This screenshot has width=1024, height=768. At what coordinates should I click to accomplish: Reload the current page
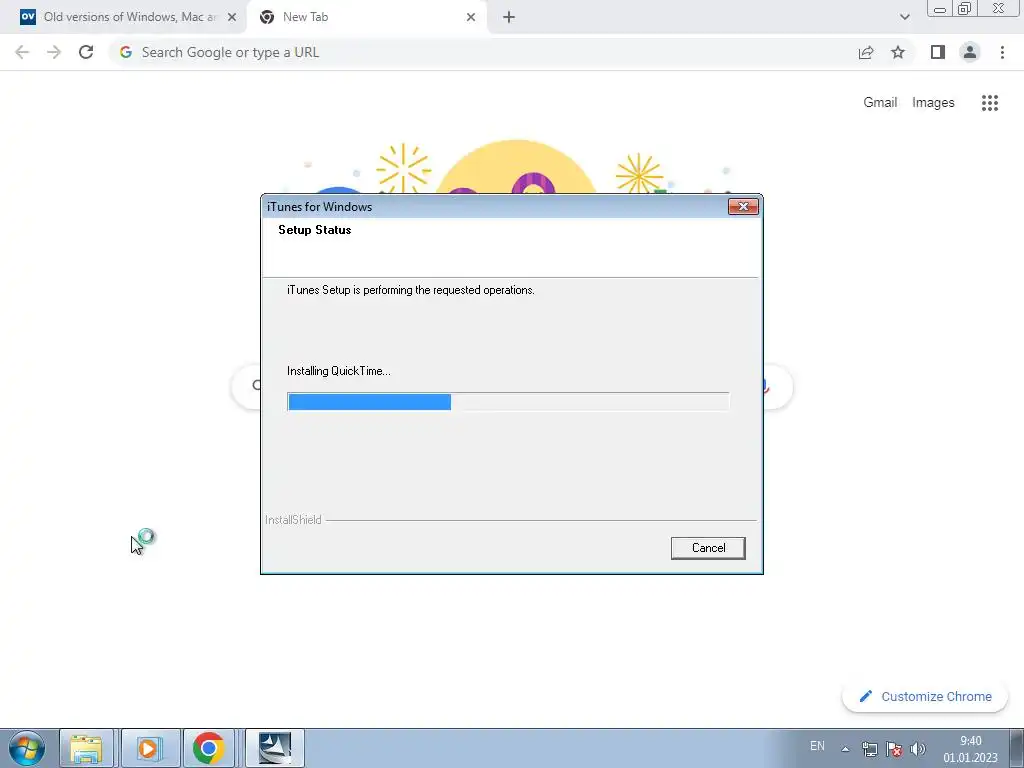click(x=86, y=52)
